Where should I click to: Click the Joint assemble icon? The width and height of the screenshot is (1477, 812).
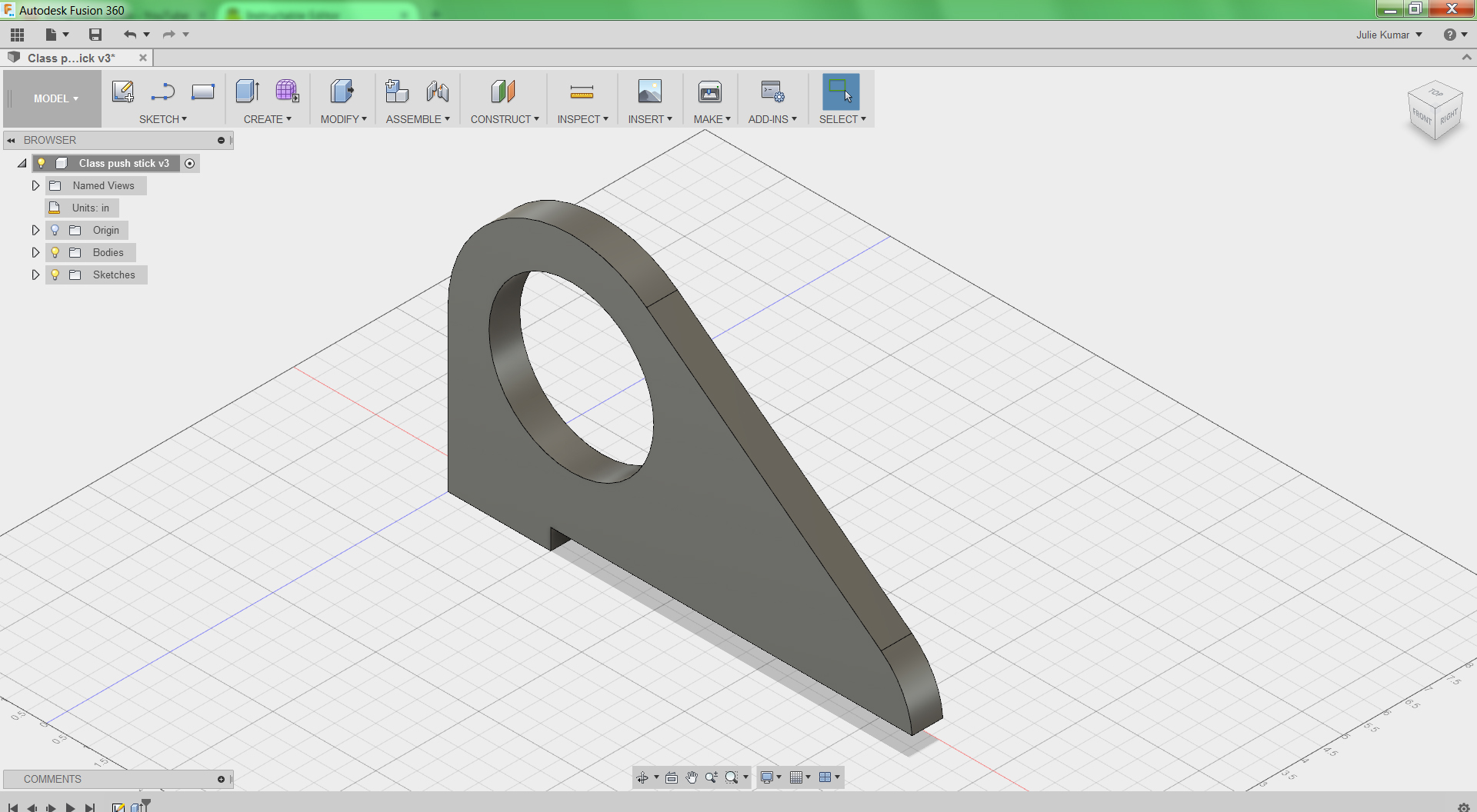pyautogui.click(x=438, y=92)
